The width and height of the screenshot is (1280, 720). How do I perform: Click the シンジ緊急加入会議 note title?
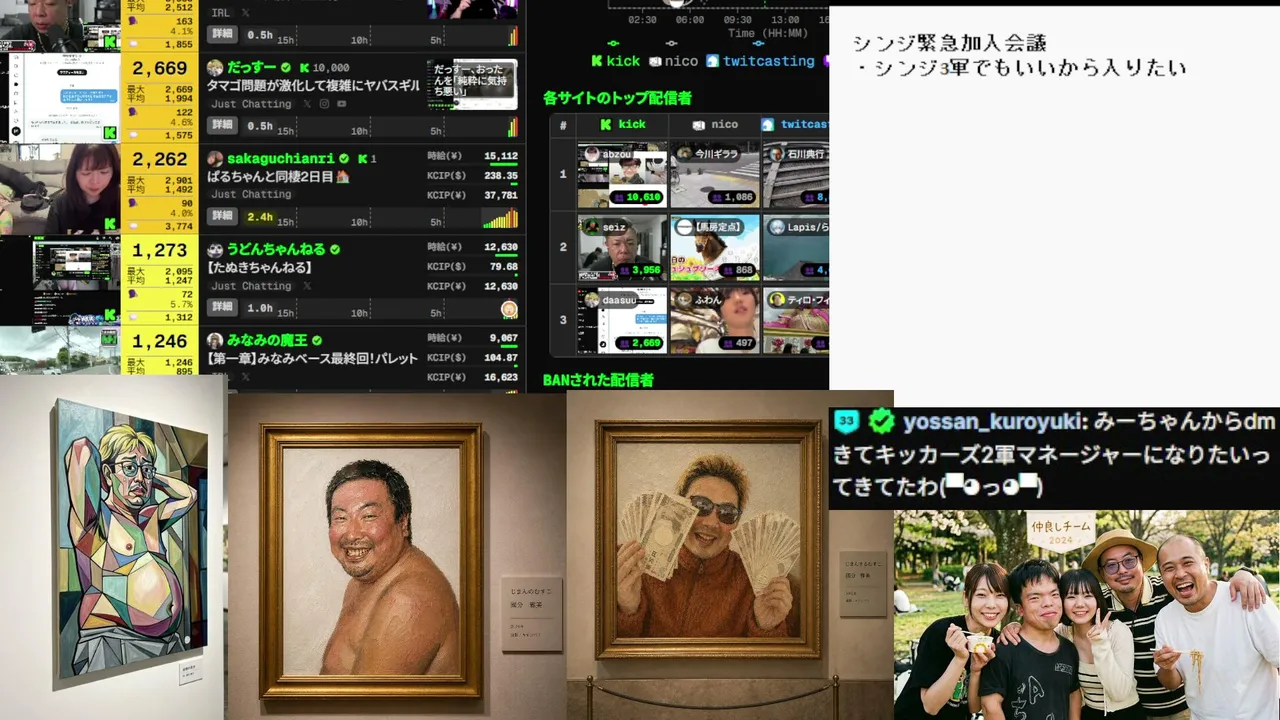click(x=949, y=43)
